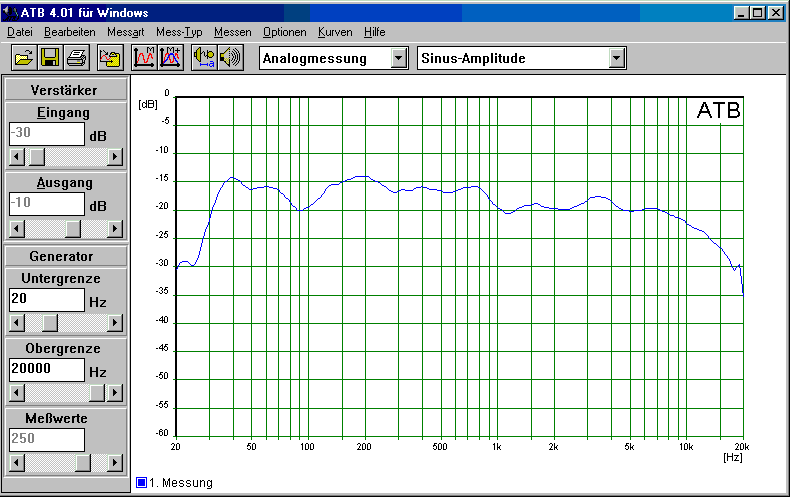Click the open file folder icon

point(23,58)
